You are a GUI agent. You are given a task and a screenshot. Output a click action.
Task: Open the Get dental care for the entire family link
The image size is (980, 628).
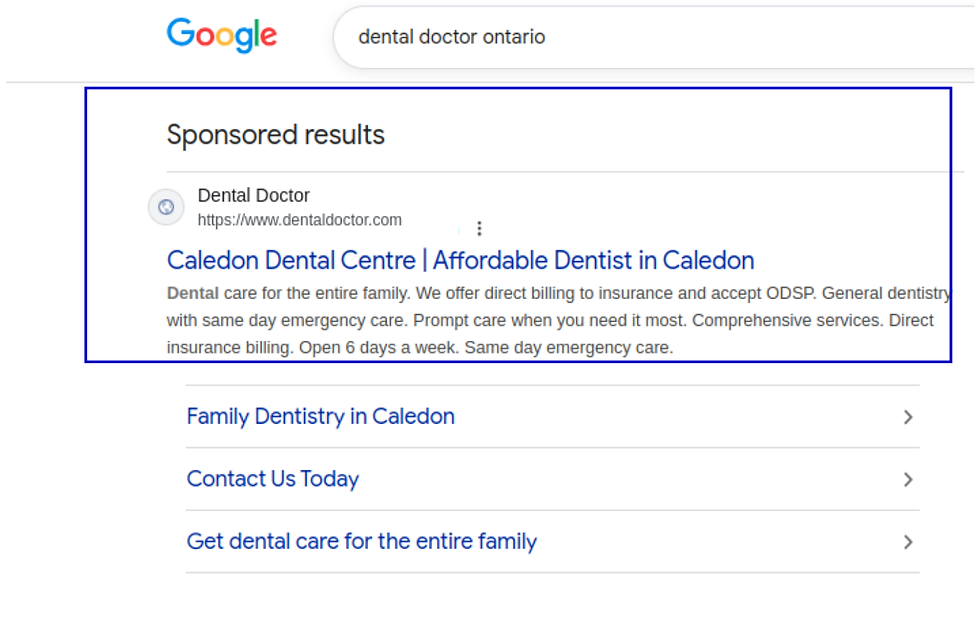click(x=361, y=541)
